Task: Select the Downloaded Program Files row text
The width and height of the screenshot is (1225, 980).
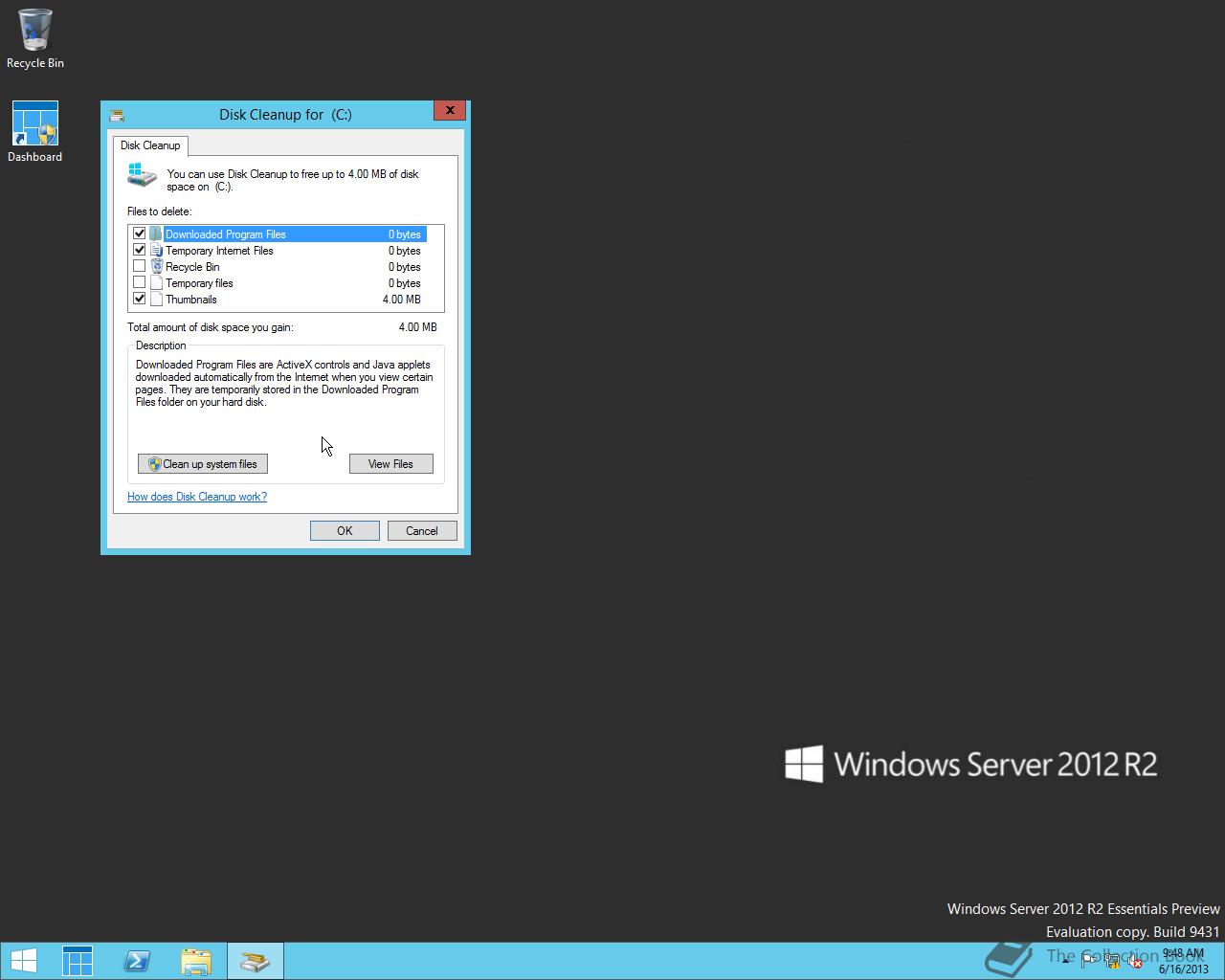Action: click(x=226, y=234)
